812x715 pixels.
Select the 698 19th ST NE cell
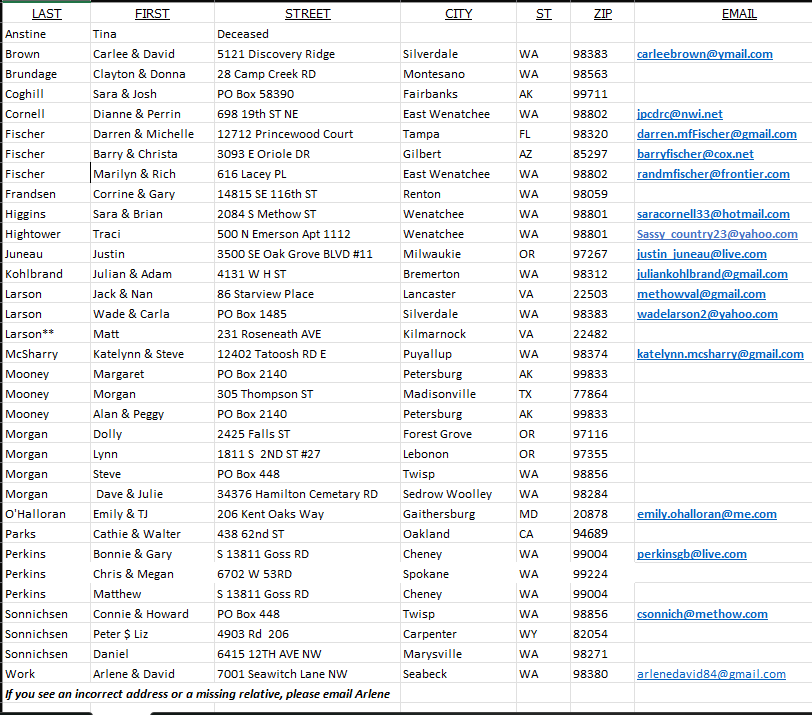pyautogui.click(x=308, y=114)
